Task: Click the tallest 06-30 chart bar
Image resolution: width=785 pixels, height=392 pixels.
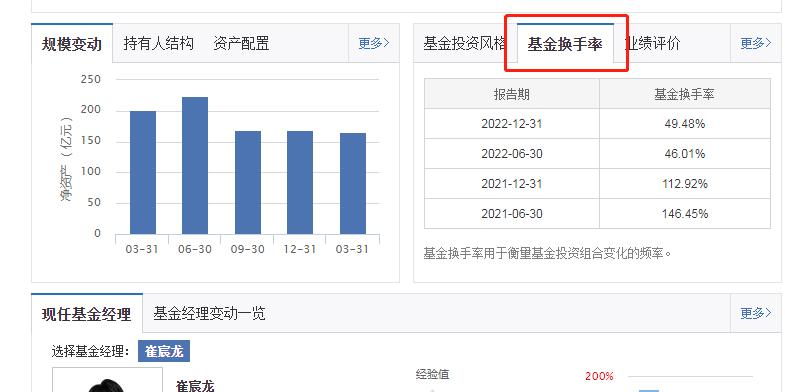Action: [x=195, y=166]
